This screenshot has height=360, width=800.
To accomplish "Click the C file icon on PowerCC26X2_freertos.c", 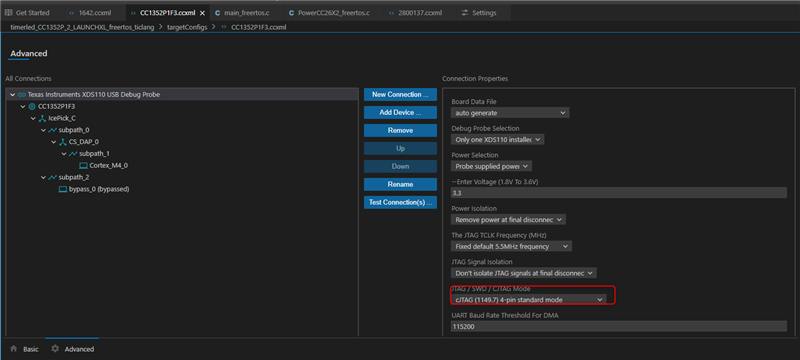I will (291, 13).
